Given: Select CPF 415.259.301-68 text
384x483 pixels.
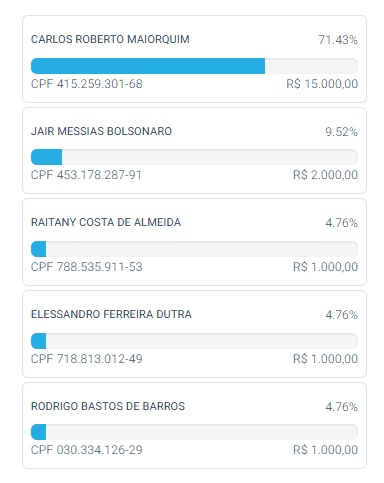Looking at the screenshot, I should [87, 84].
